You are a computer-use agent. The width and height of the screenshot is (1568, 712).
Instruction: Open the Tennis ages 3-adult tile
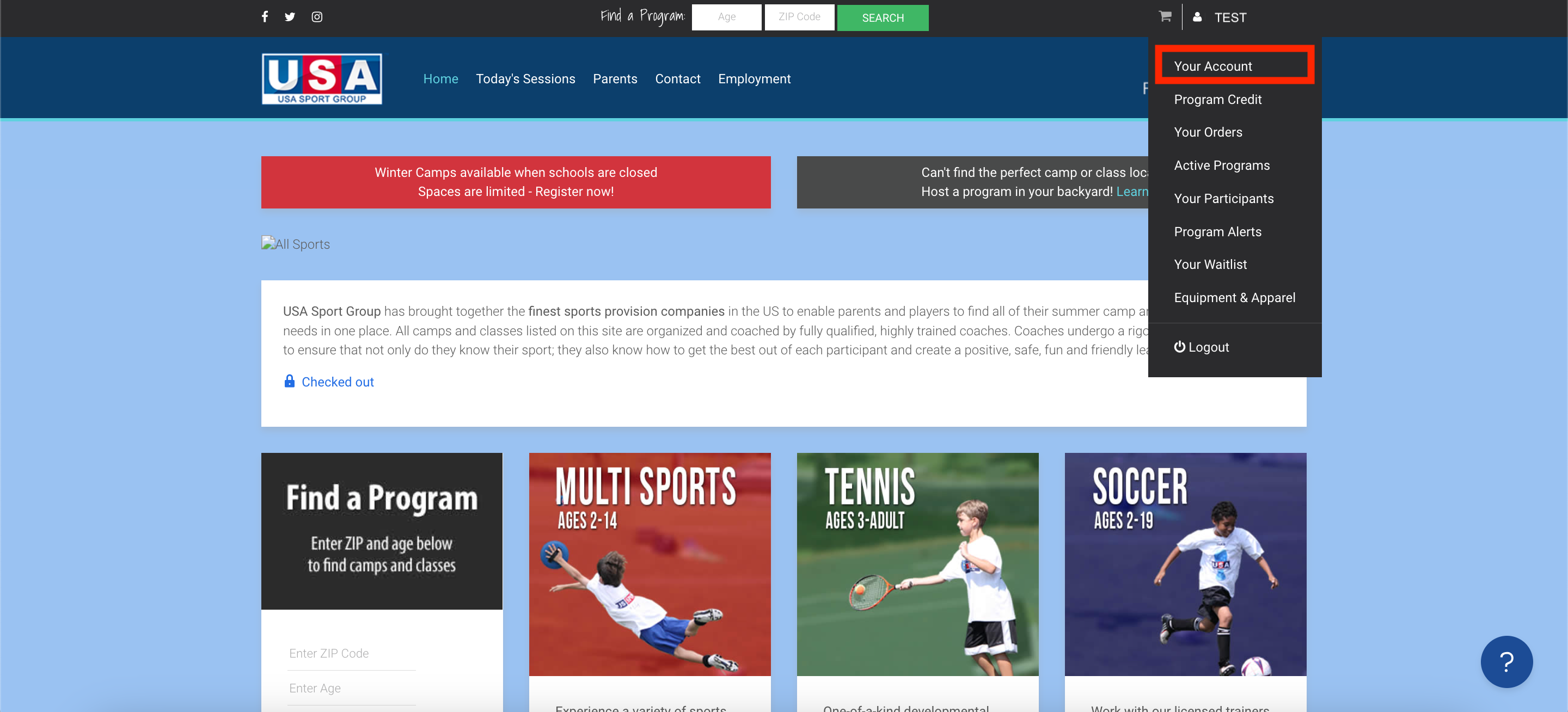[x=917, y=563]
